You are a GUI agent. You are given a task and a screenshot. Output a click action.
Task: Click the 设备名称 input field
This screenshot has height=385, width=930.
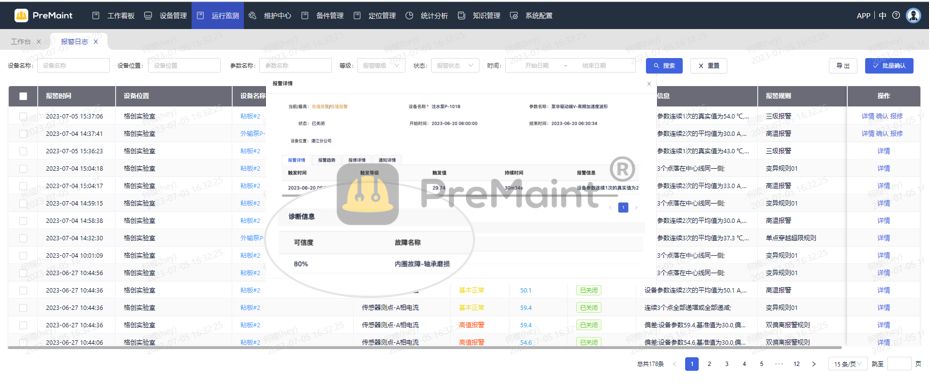tap(74, 66)
